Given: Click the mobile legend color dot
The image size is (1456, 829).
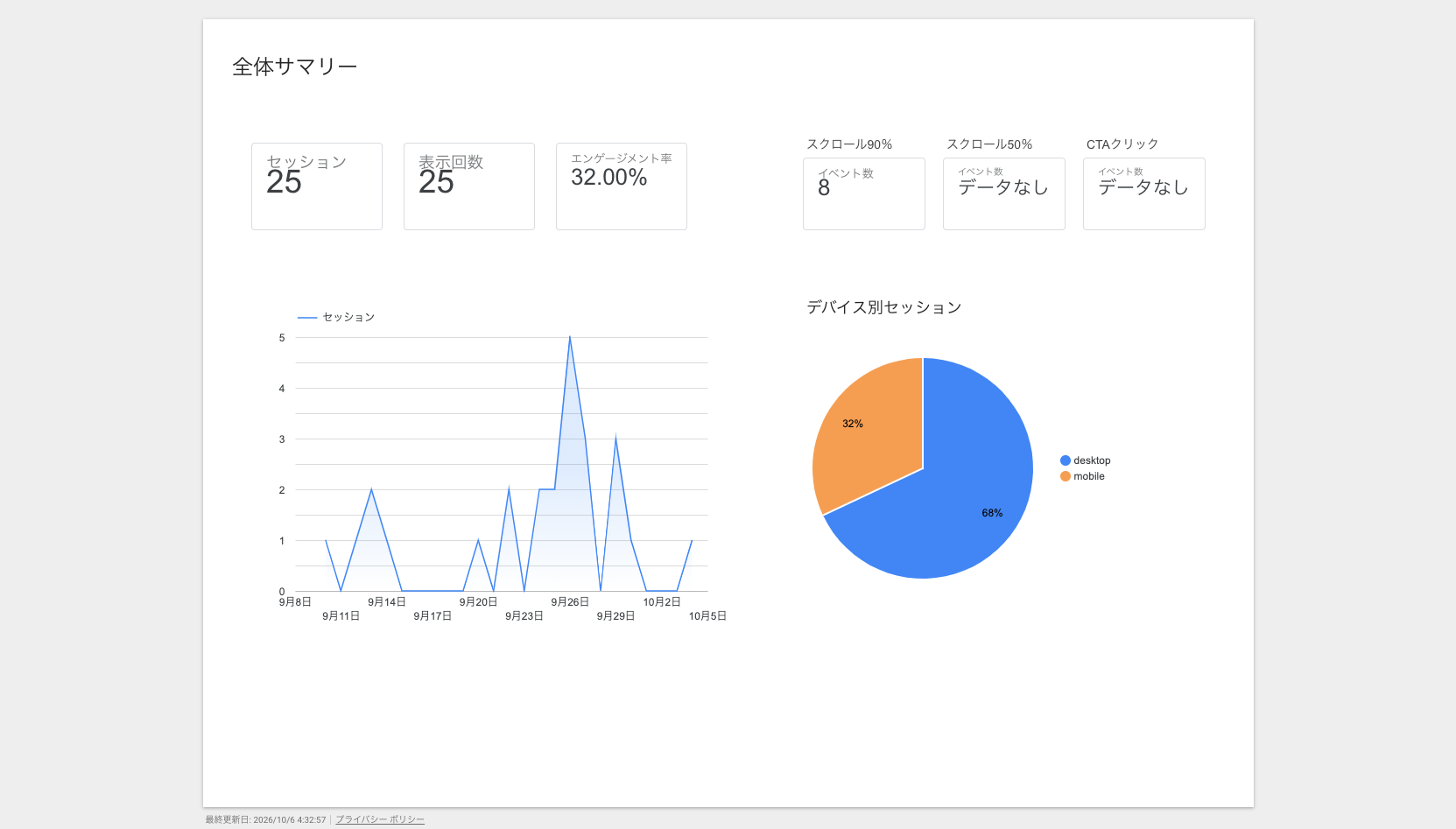Looking at the screenshot, I should (1066, 476).
